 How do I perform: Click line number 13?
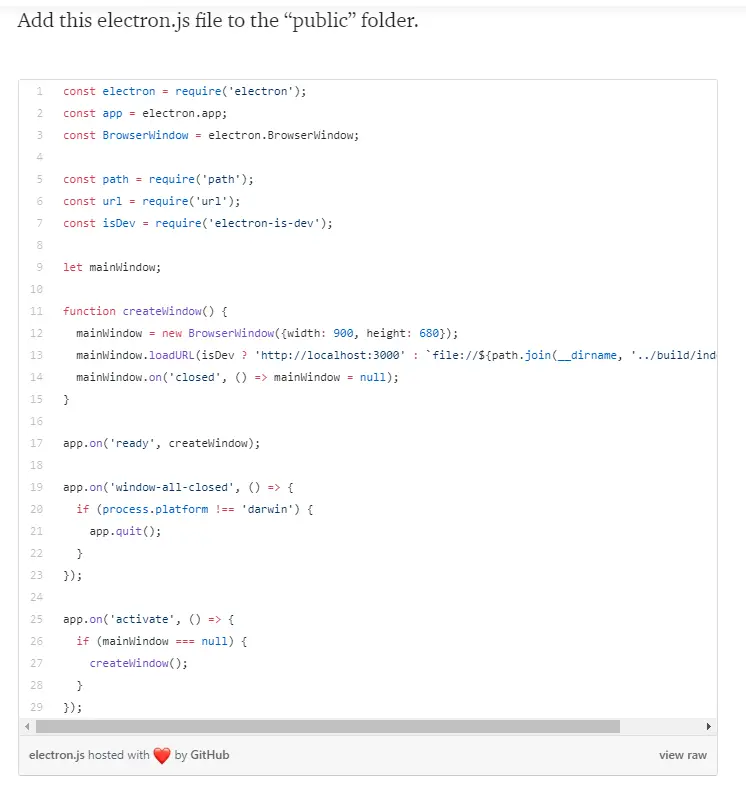click(36, 355)
